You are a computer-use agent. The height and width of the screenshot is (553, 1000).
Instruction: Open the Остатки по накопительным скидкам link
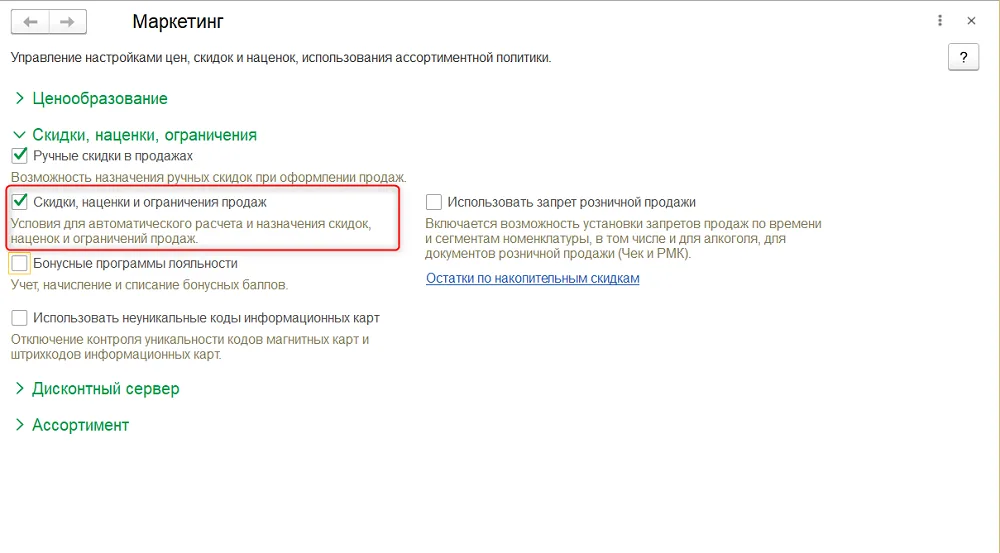click(533, 278)
